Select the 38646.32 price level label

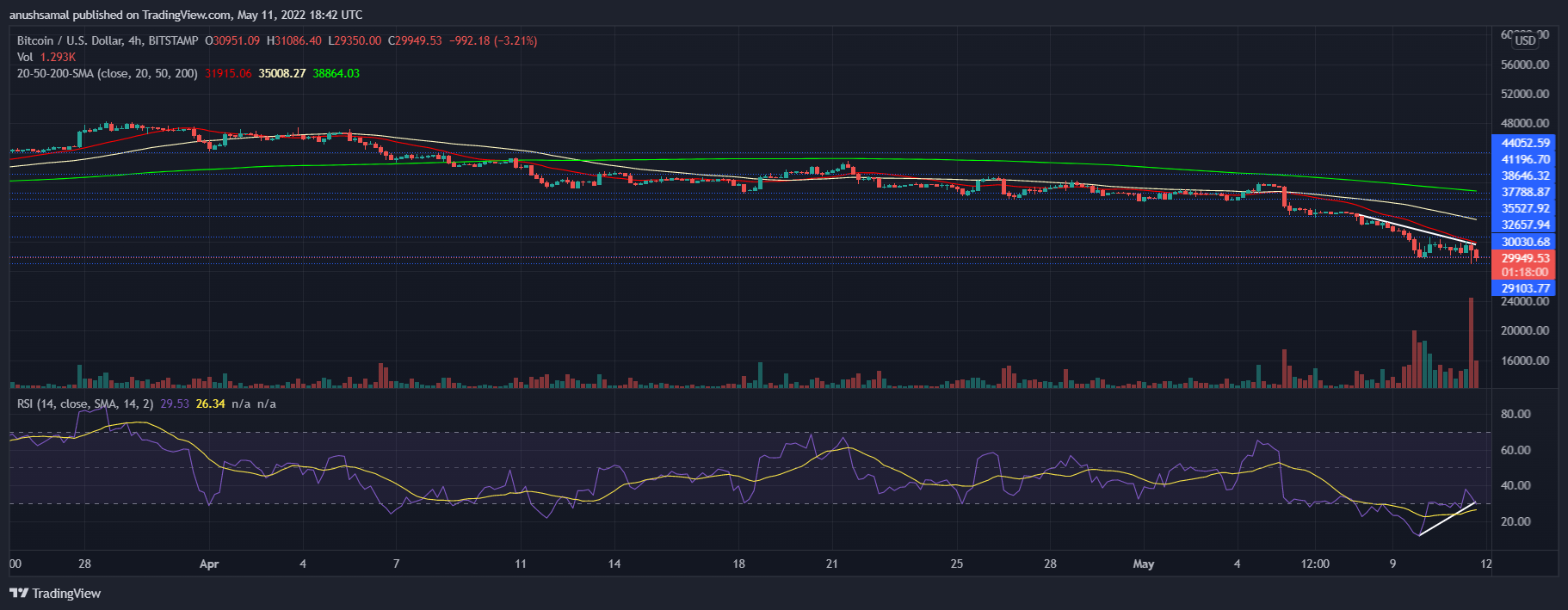[x=1524, y=176]
